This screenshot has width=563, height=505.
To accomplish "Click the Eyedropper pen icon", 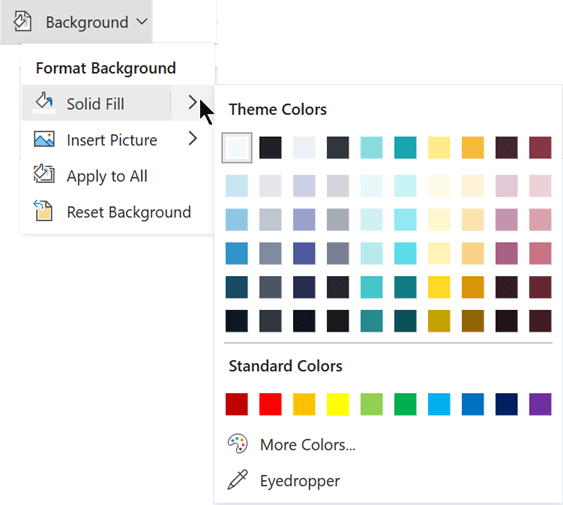I will pos(238,479).
